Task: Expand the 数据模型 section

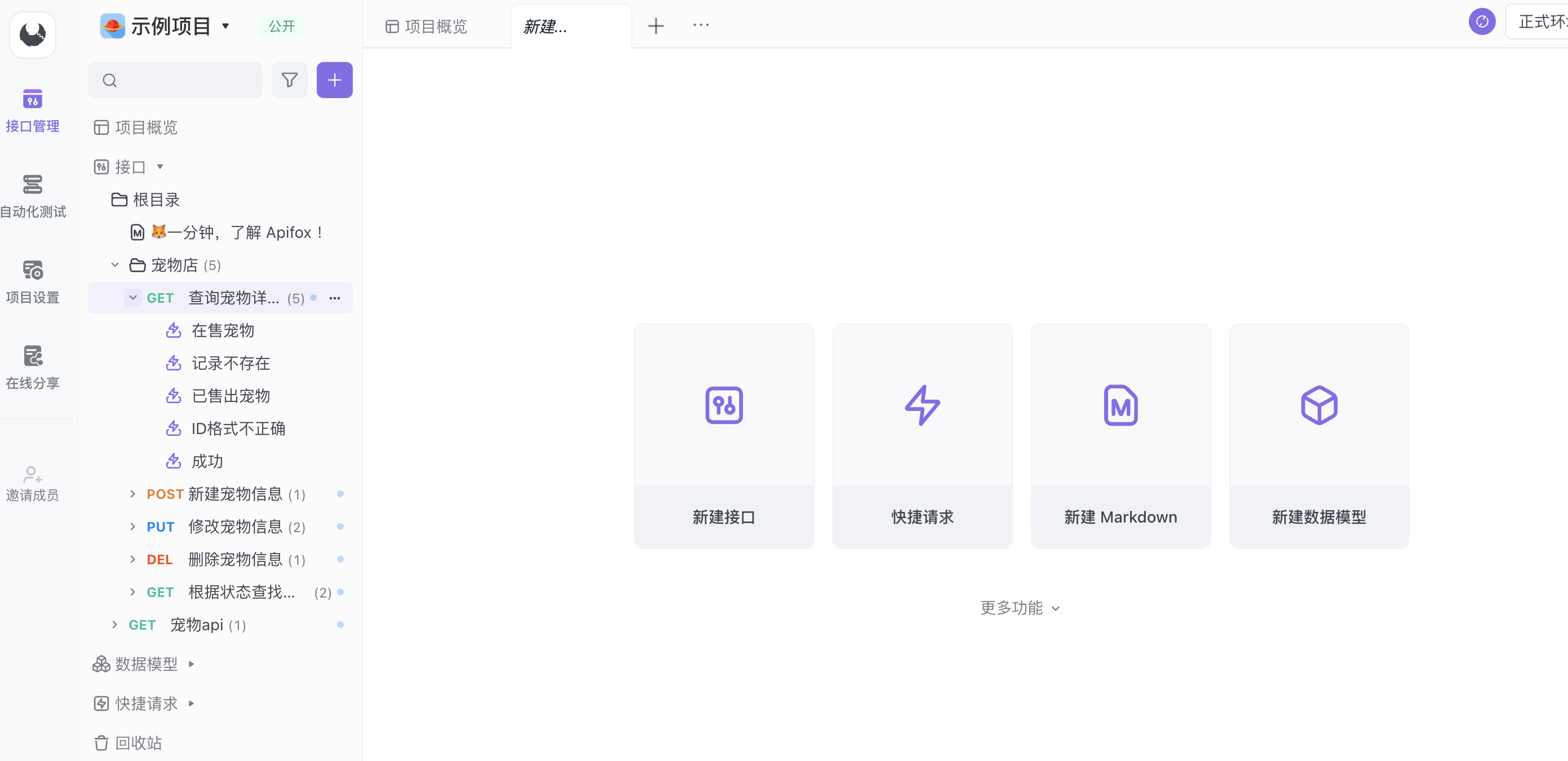Action: 191,664
